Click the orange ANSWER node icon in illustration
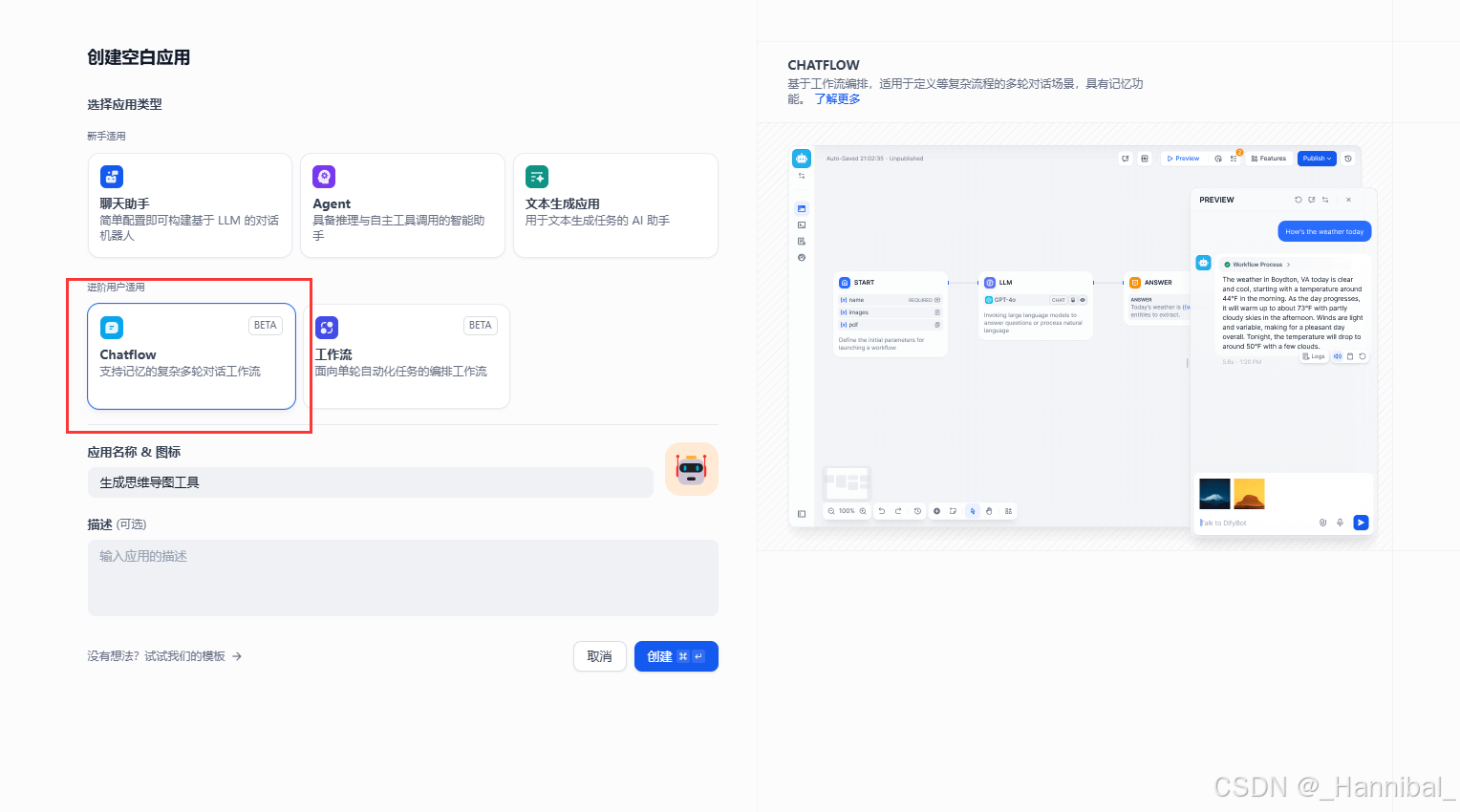Viewport: 1460px width, 812px height. click(1135, 283)
